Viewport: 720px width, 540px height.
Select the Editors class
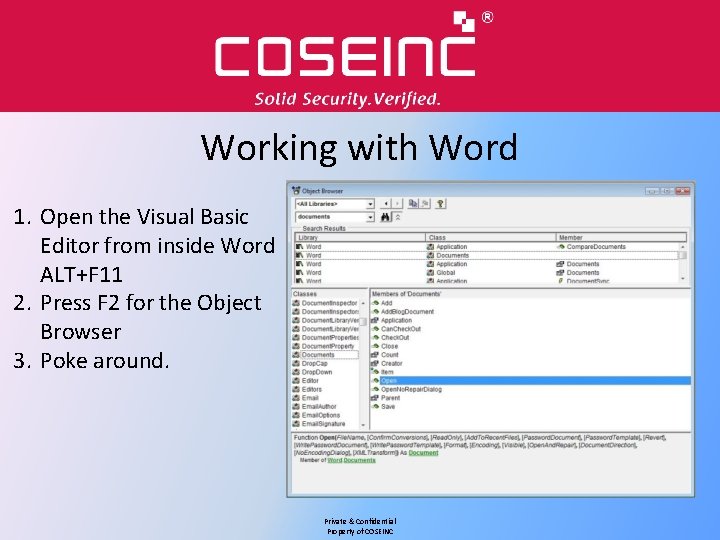click(311, 389)
